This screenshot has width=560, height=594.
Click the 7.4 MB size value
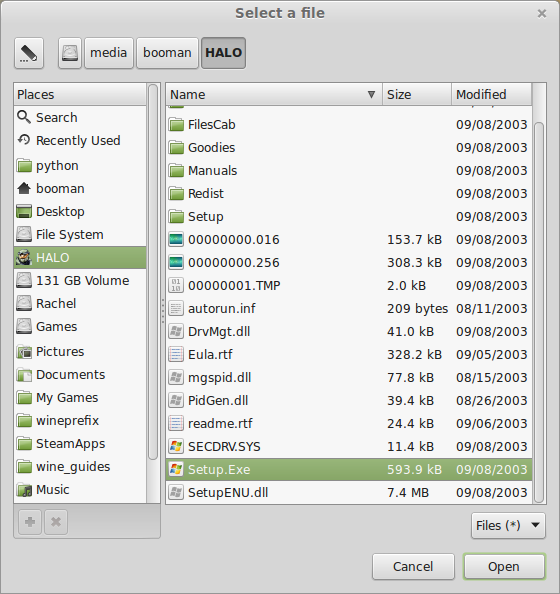tap(408, 492)
